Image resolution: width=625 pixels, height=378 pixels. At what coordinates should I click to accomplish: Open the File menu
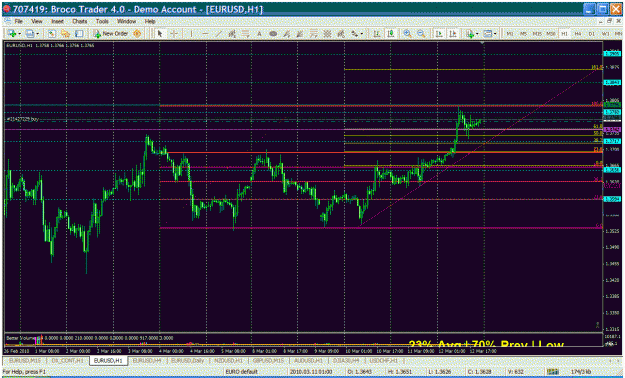click(18, 21)
